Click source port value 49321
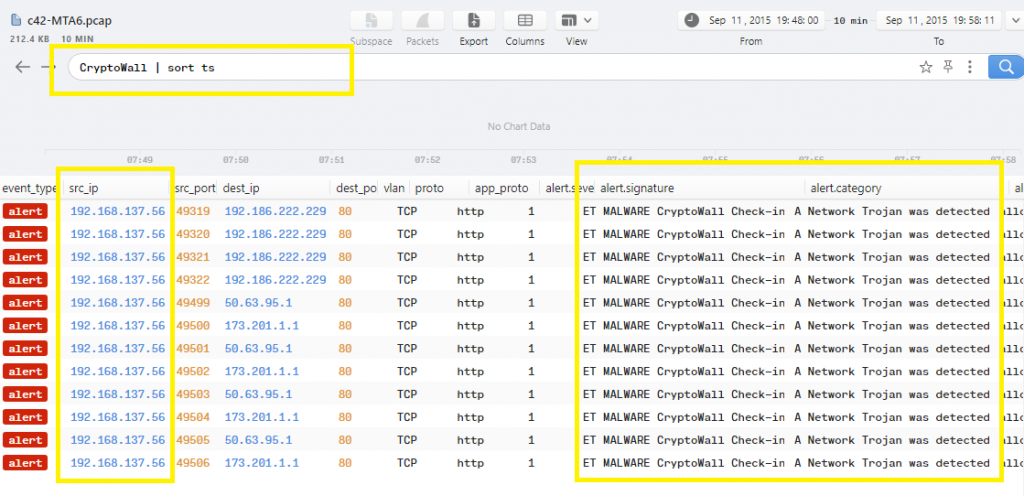Image resolution: width=1024 pixels, height=496 pixels. pyautogui.click(x=193, y=257)
